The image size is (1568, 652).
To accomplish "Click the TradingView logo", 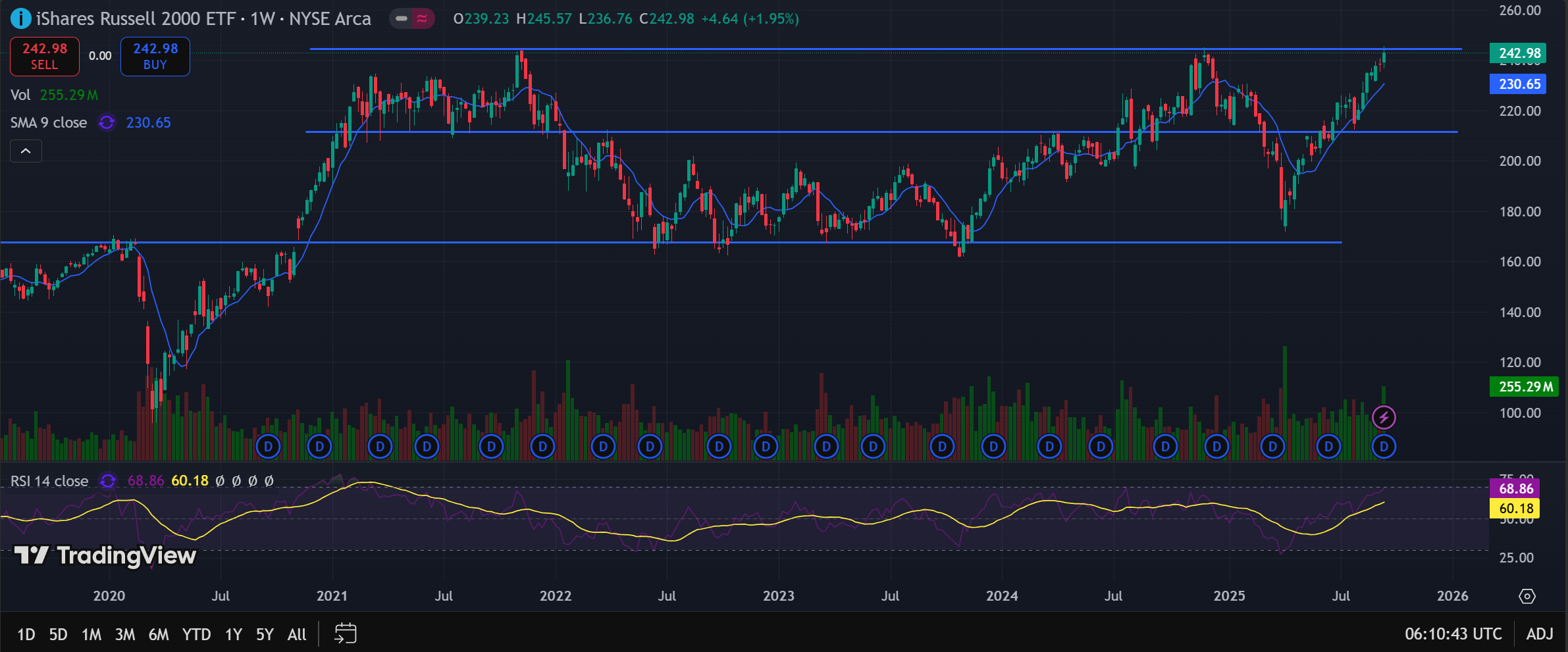I will coord(105,556).
